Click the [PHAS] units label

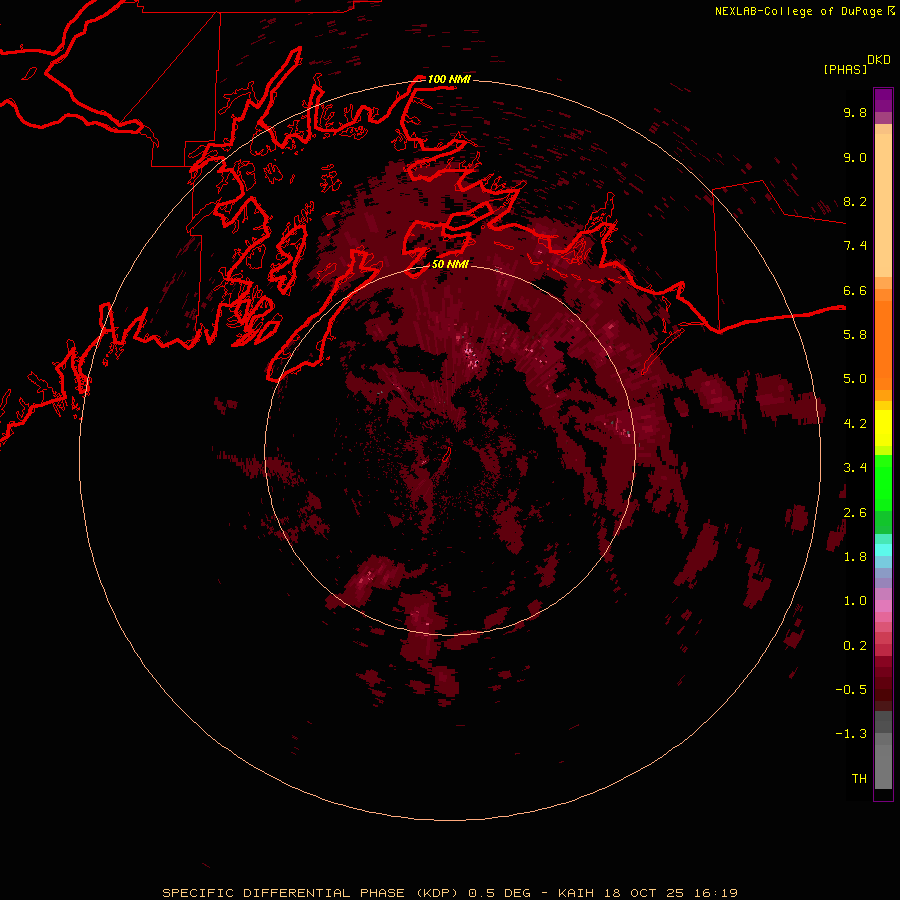click(x=845, y=69)
